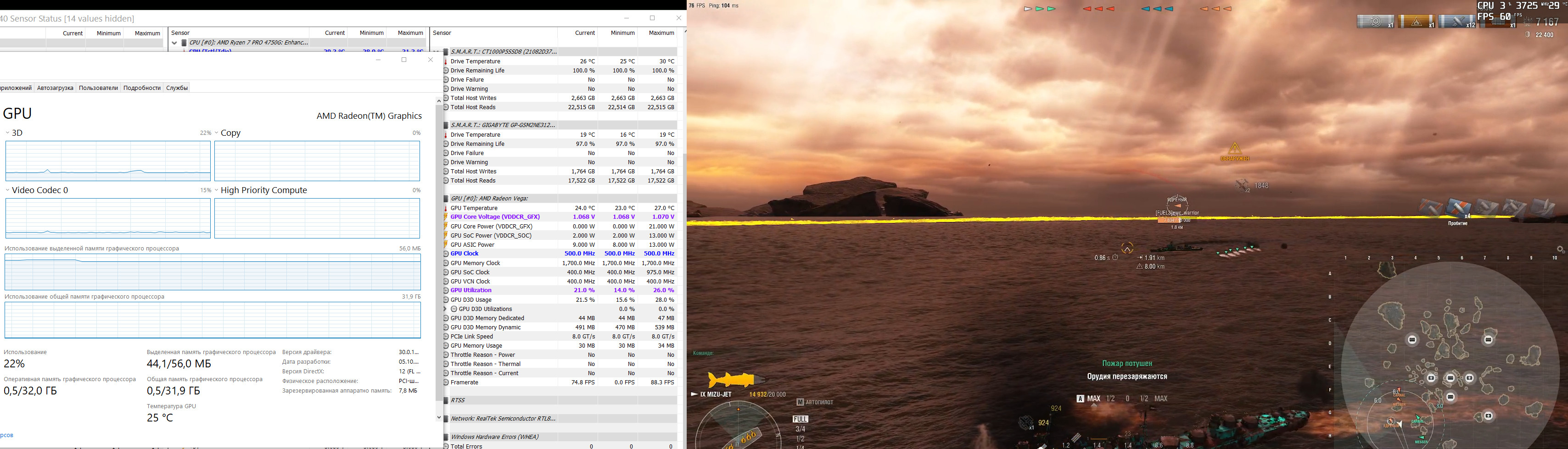Click the shared GPU memory usage graph
The height and width of the screenshot is (449, 1568).
coord(213,320)
